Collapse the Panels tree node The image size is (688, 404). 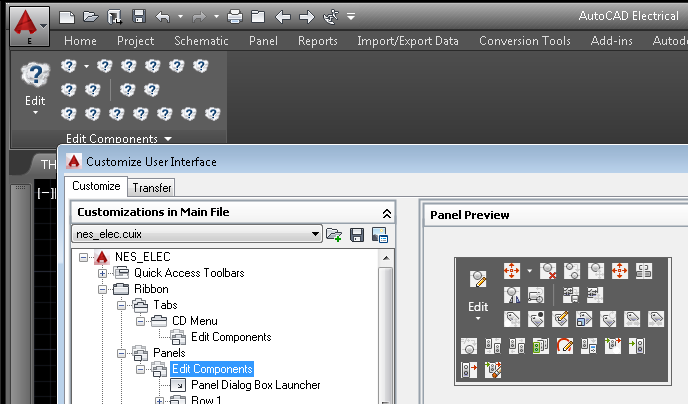122,354
